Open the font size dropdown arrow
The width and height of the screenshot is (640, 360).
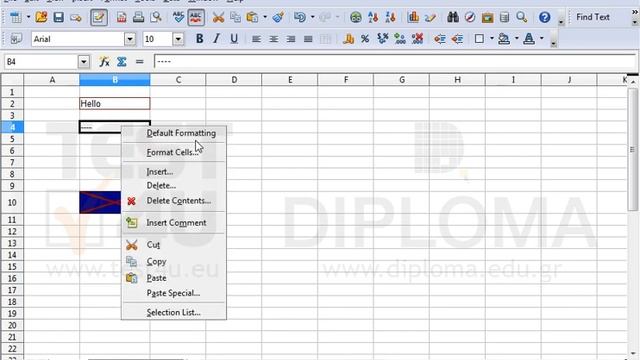click(178, 39)
